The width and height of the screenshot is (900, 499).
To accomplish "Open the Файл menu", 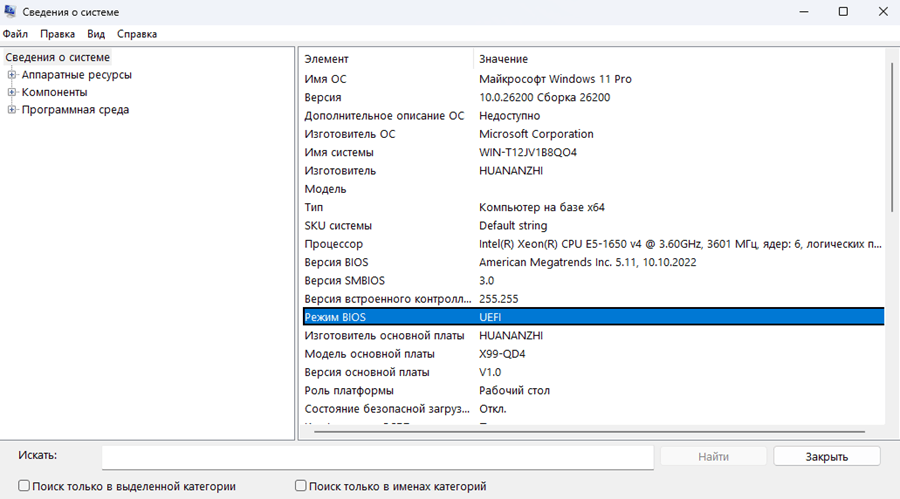I will [15, 34].
